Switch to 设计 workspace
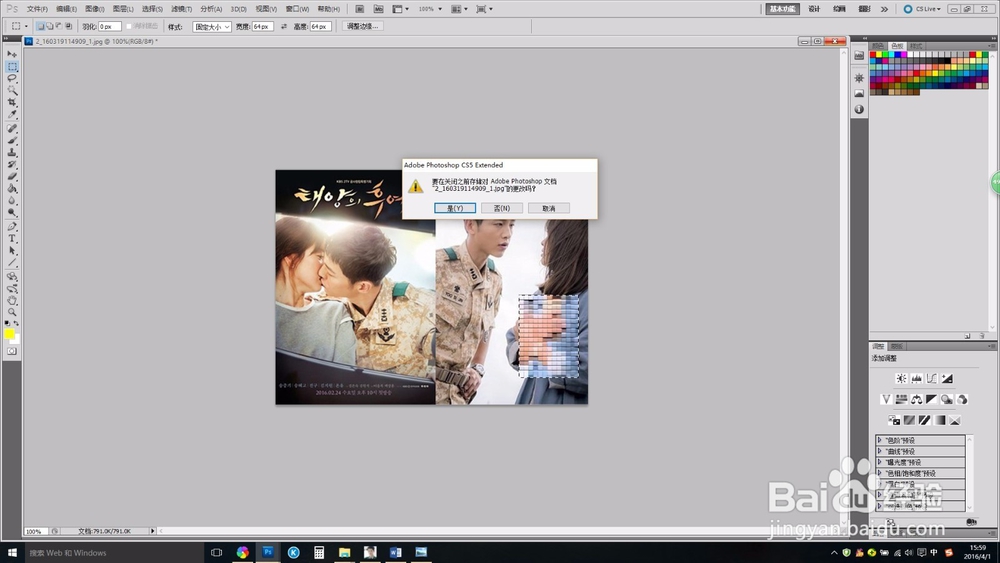The image size is (1000, 563). tap(814, 9)
